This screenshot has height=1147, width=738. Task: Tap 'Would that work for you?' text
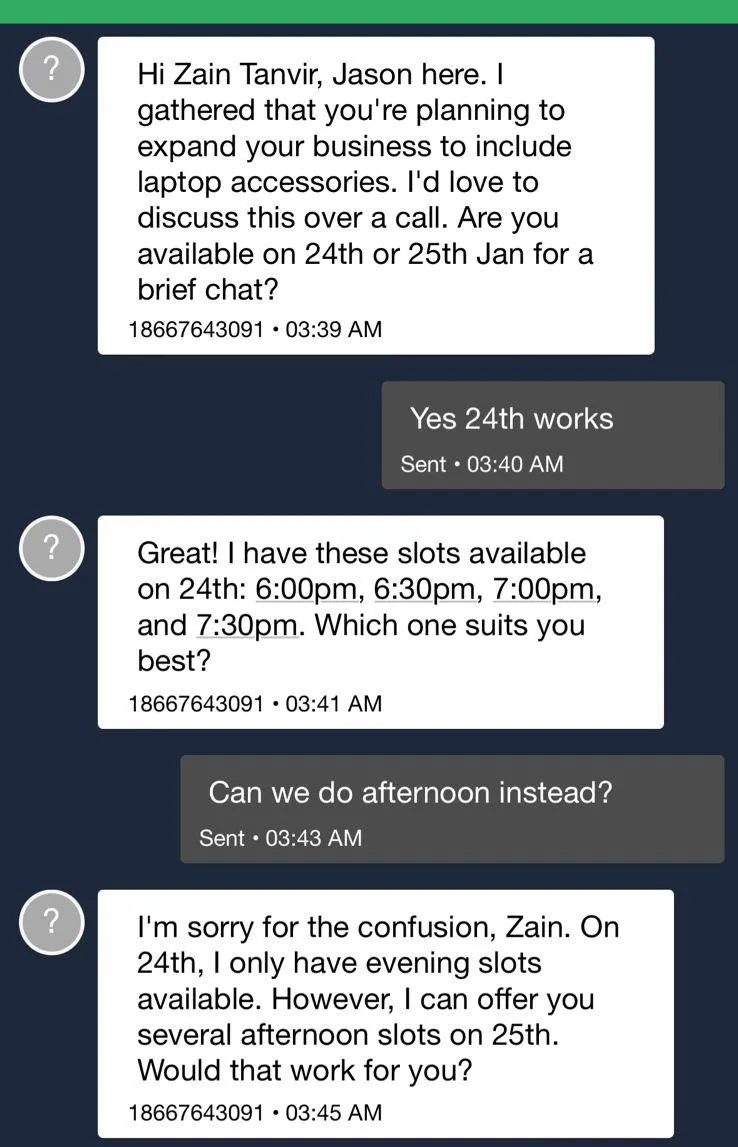tap(304, 1070)
